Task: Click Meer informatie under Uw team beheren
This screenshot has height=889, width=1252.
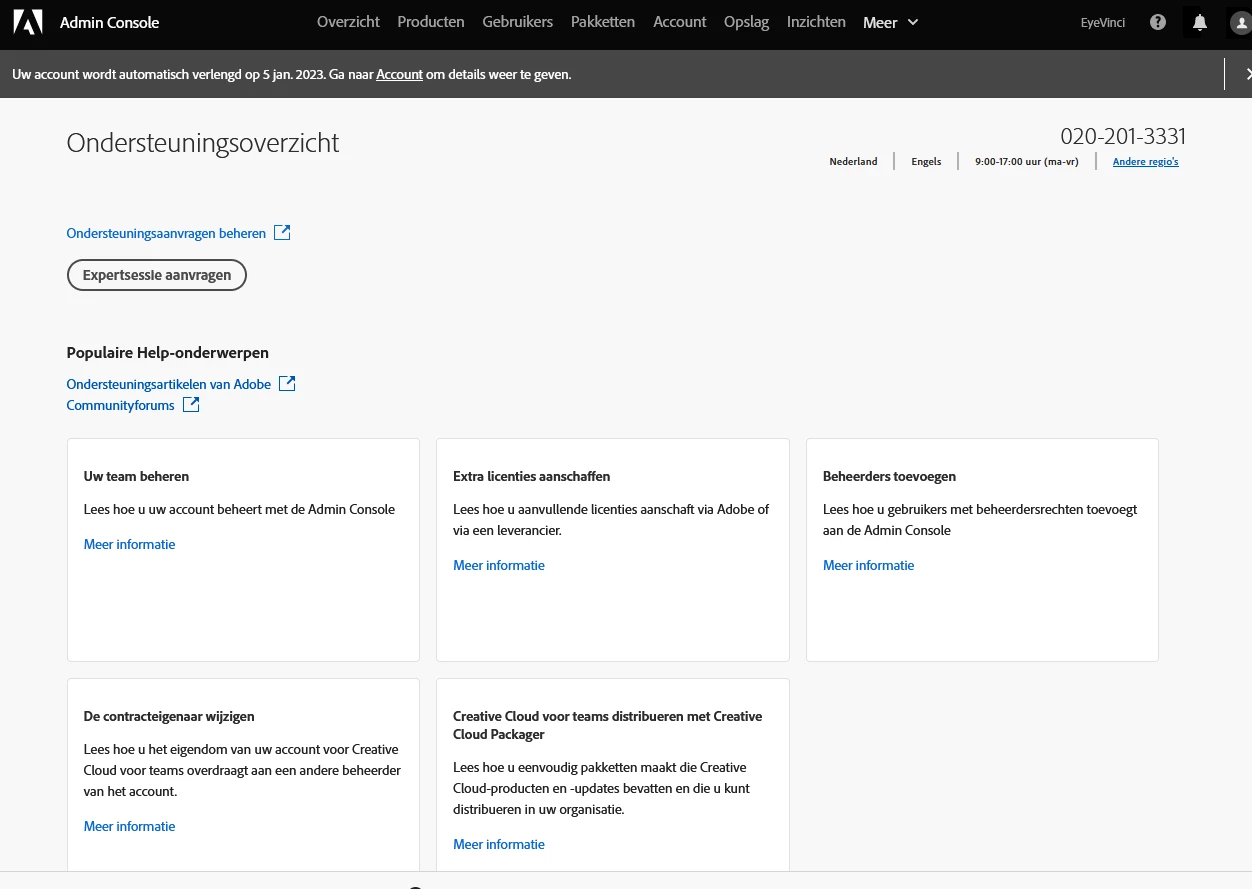Action: coord(130,544)
